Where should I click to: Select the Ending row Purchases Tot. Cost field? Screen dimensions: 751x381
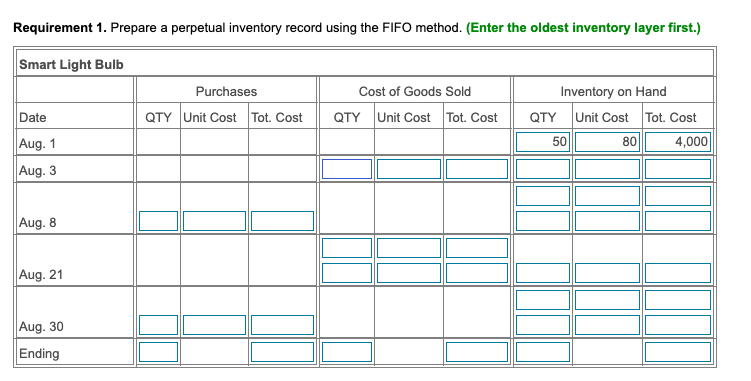282,352
